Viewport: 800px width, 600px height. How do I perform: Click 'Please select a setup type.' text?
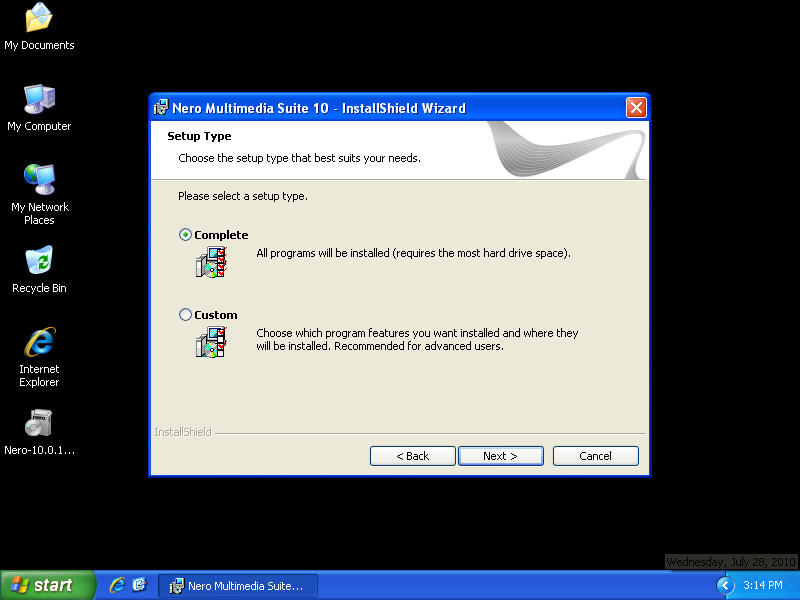click(243, 196)
